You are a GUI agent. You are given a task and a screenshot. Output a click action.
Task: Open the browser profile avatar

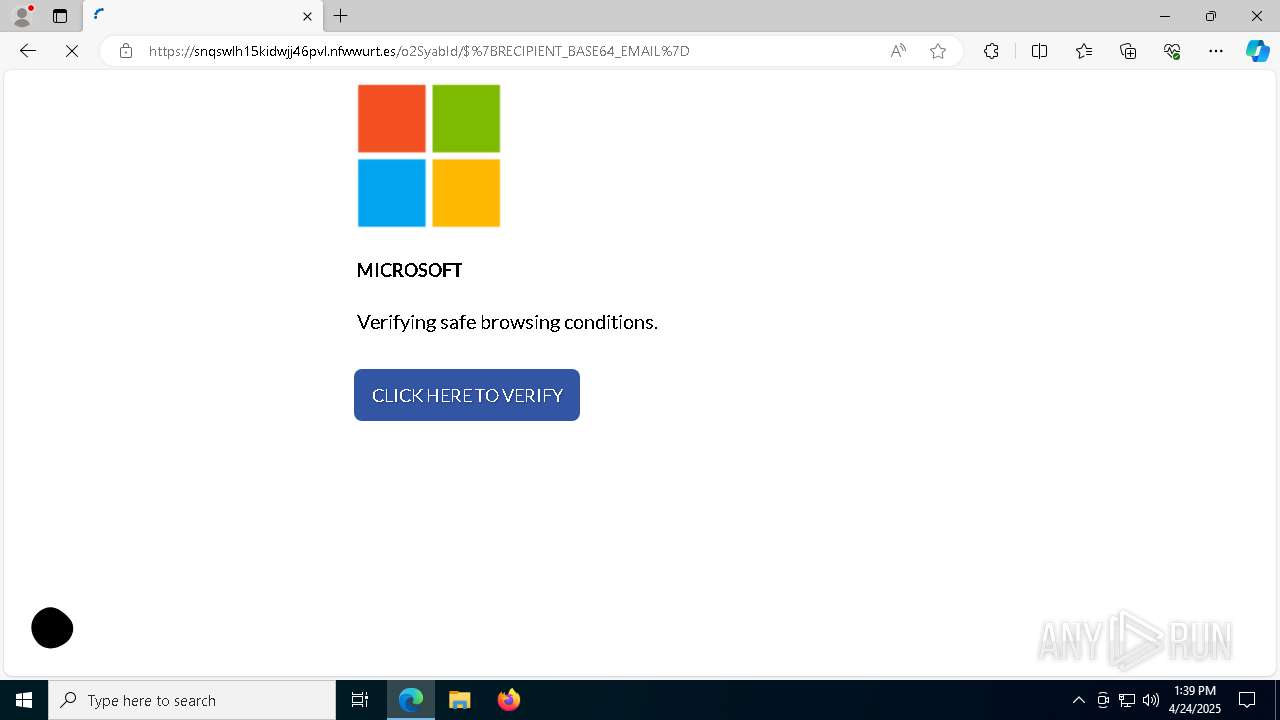coord(22,16)
